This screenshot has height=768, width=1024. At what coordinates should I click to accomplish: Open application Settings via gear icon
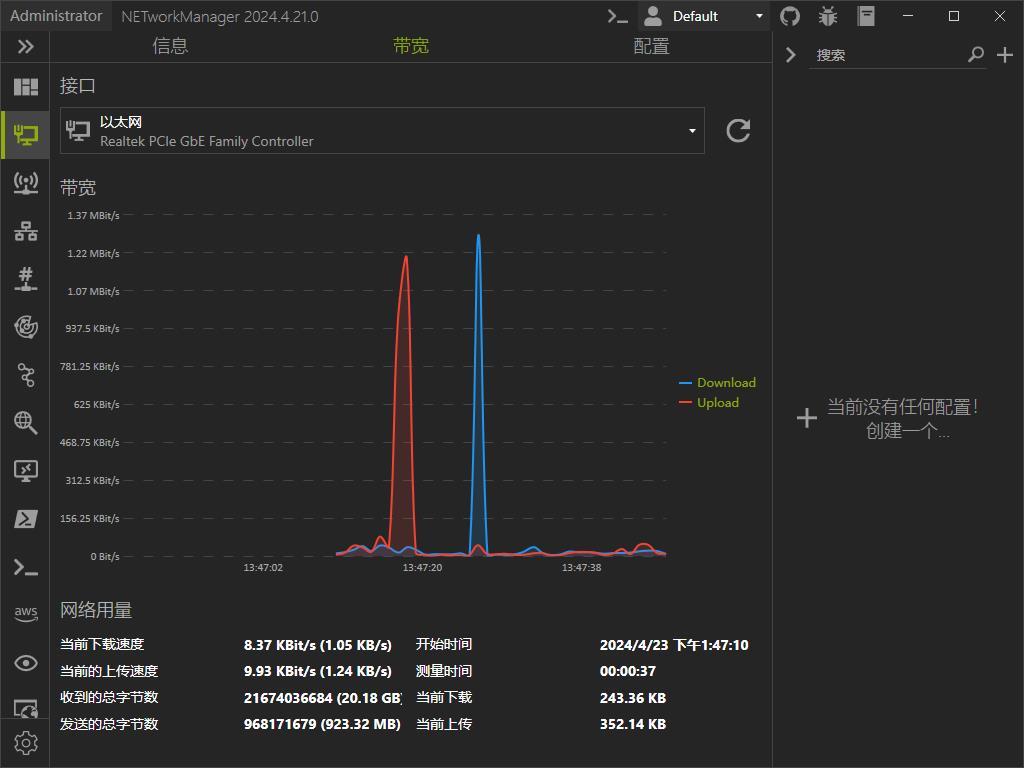25,743
